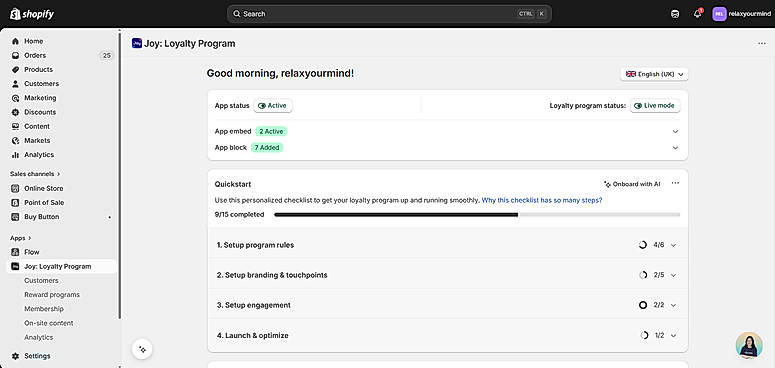Open Reward programs submenu item
775x368 pixels.
(52, 295)
